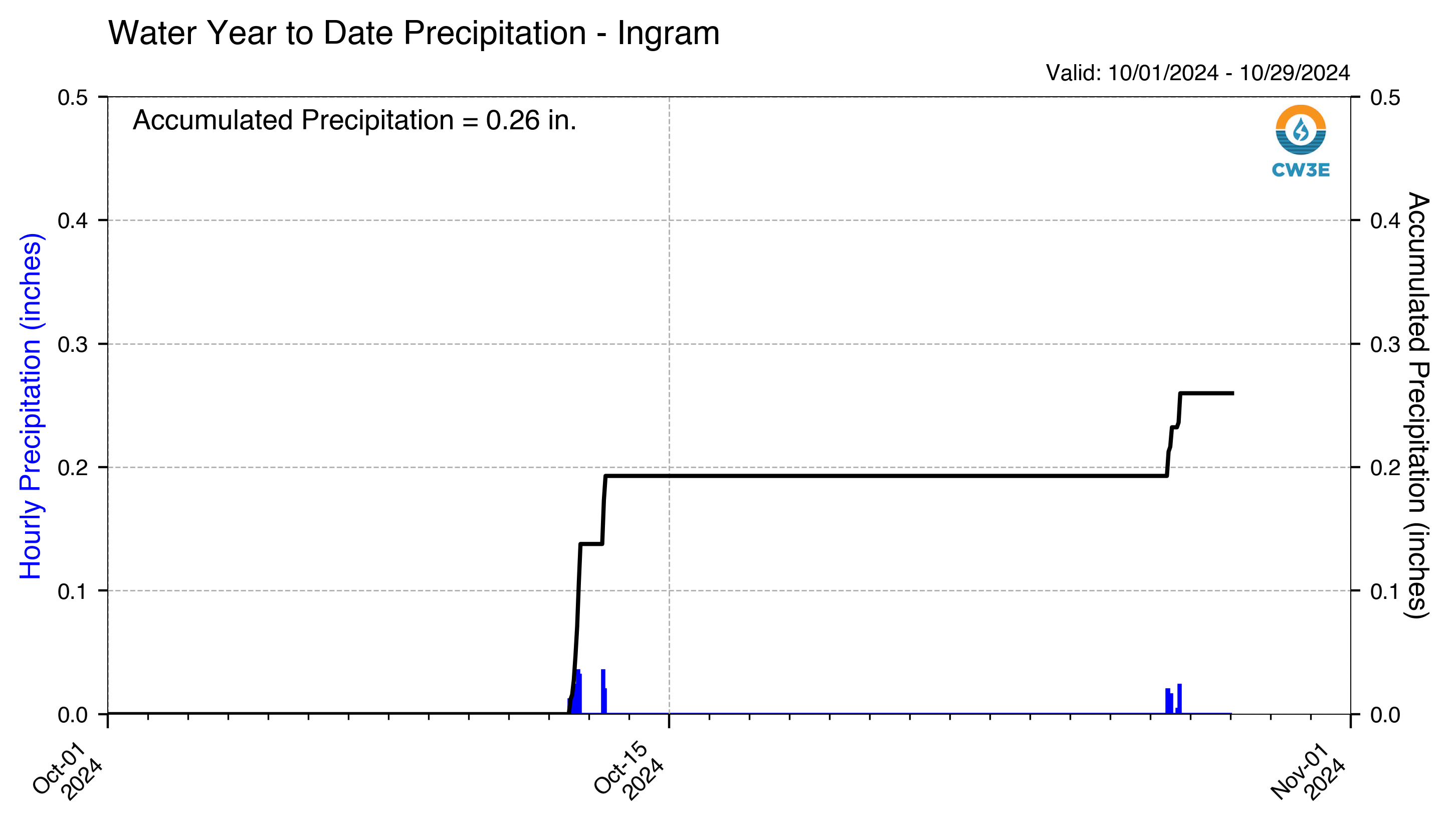The width and height of the screenshot is (1449, 840).
Task: Click the 0.3 tick on the left axis
Action: [x=73, y=344]
